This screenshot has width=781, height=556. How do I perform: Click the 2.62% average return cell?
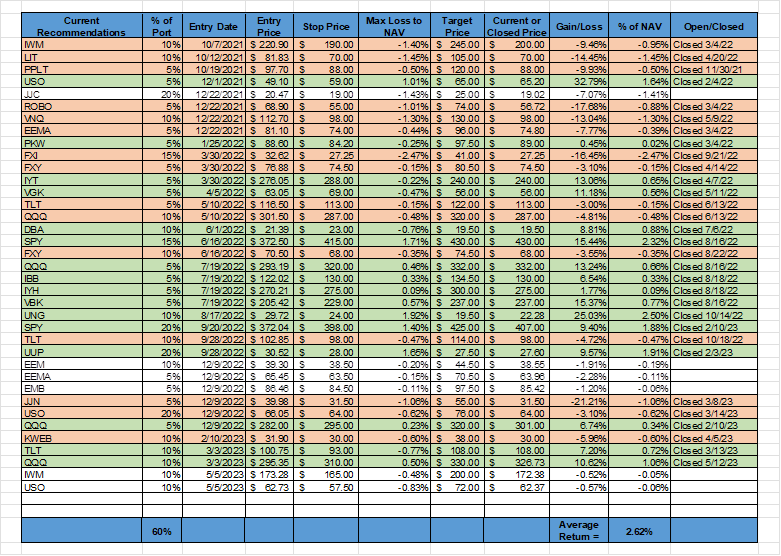(x=639, y=531)
